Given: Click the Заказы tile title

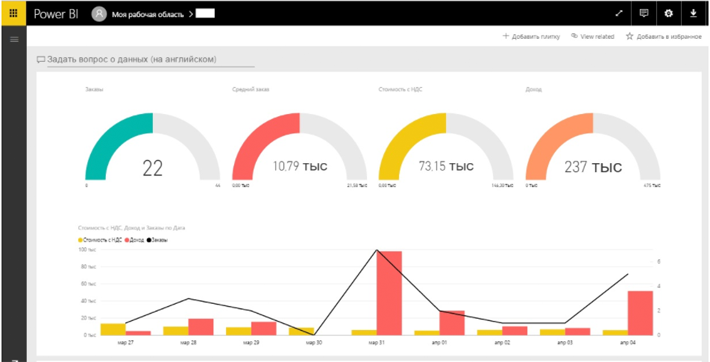Looking at the screenshot, I should (x=94, y=90).
